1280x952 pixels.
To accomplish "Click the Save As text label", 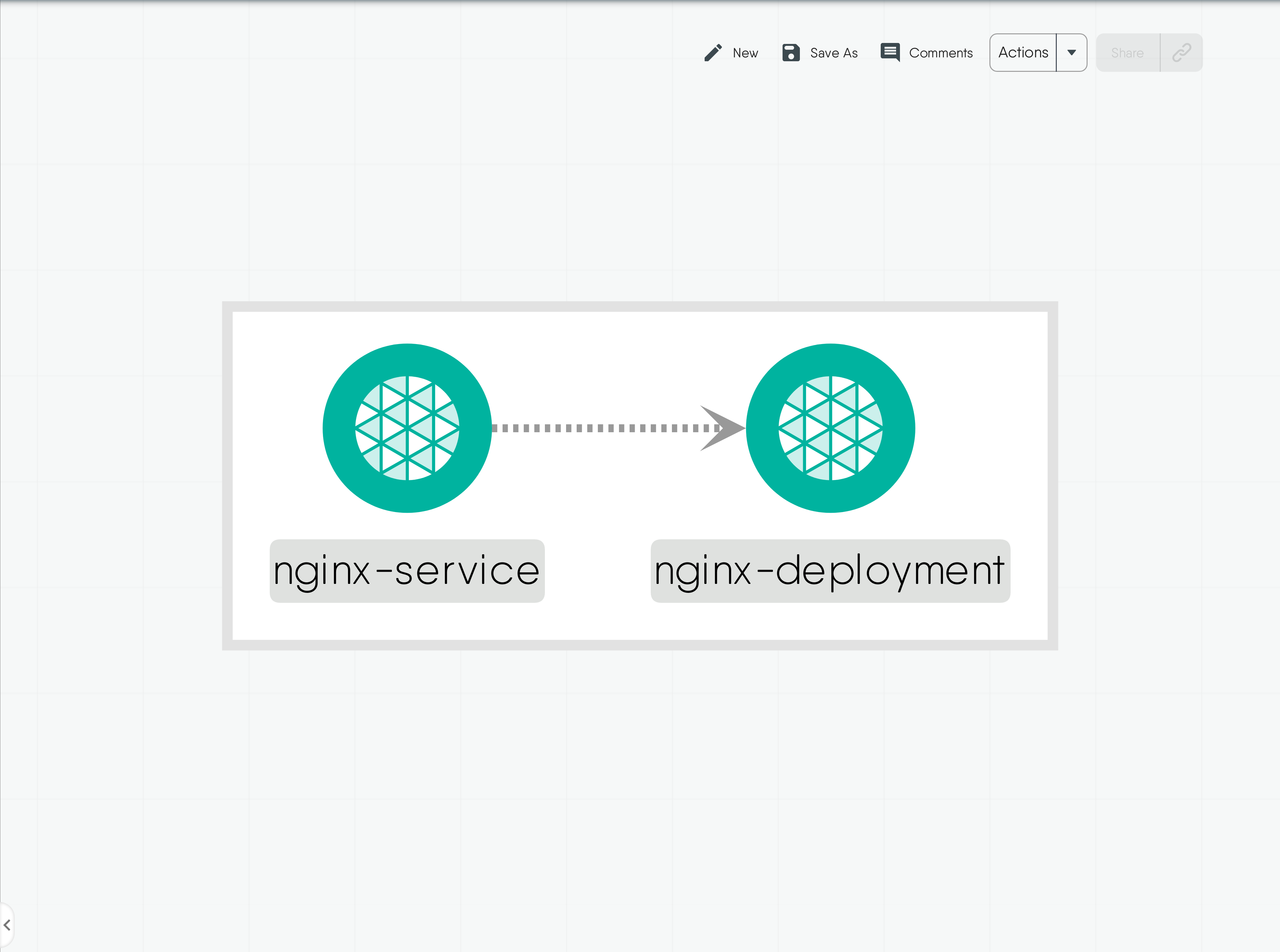I will coord(833,53).
